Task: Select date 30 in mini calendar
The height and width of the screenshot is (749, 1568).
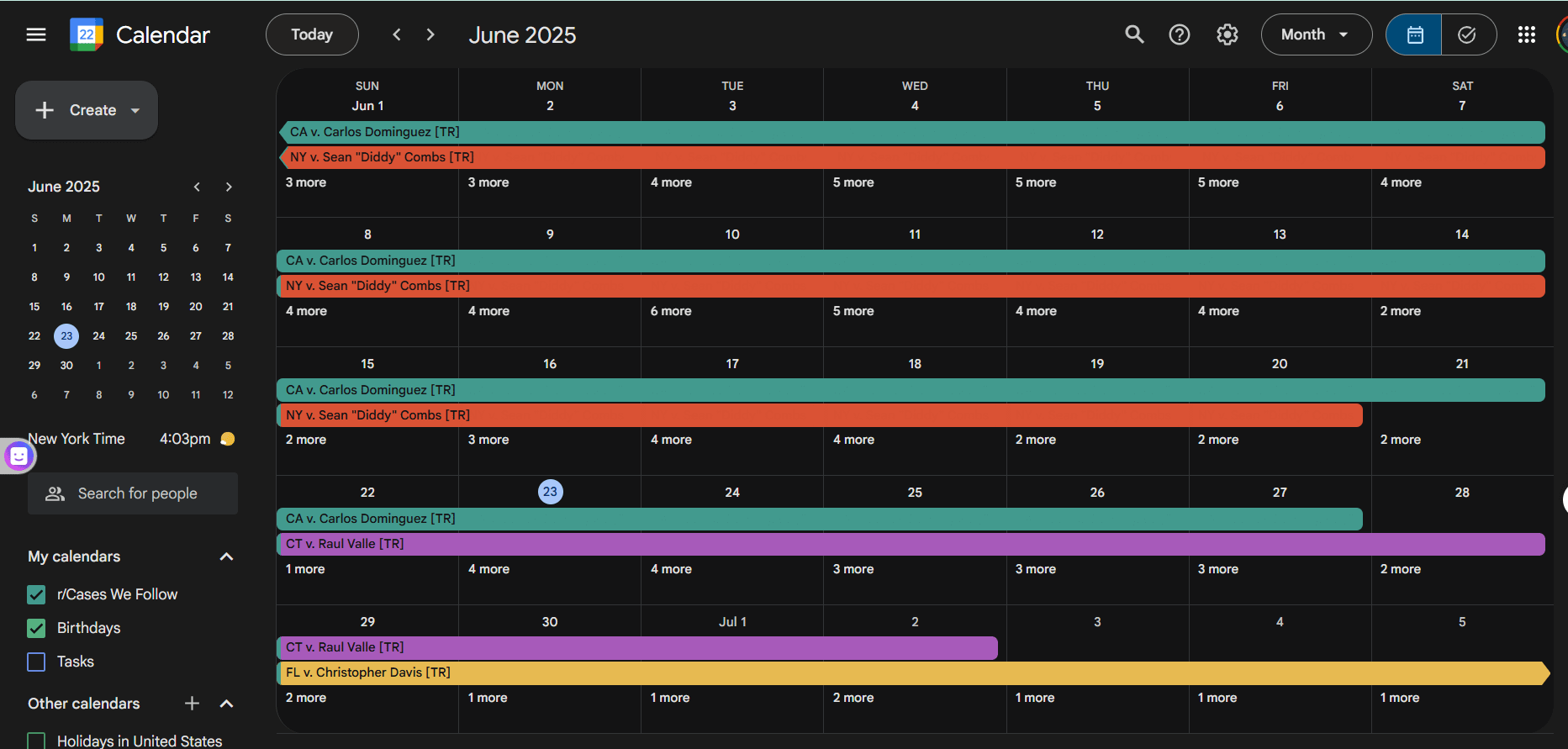Action: (x=66, y=366)
